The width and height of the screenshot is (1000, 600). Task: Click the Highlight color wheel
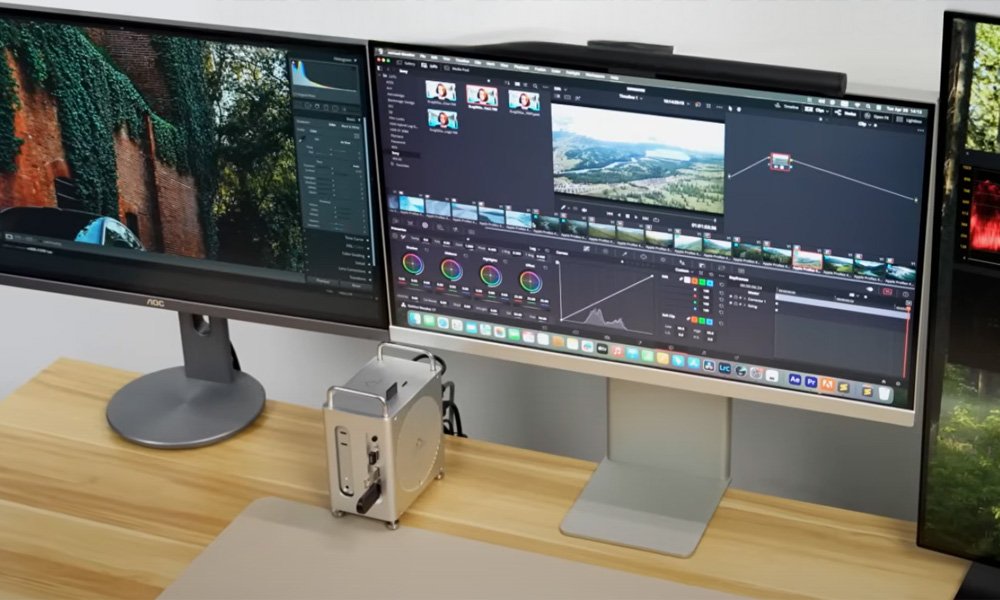490,276
